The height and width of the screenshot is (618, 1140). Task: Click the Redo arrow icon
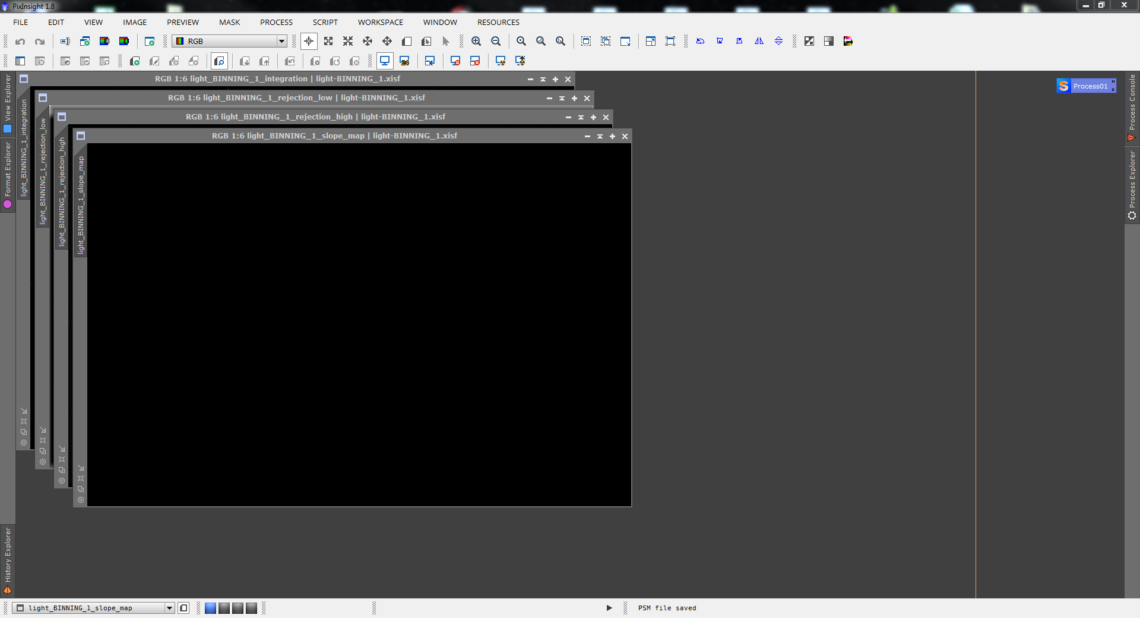40,42
